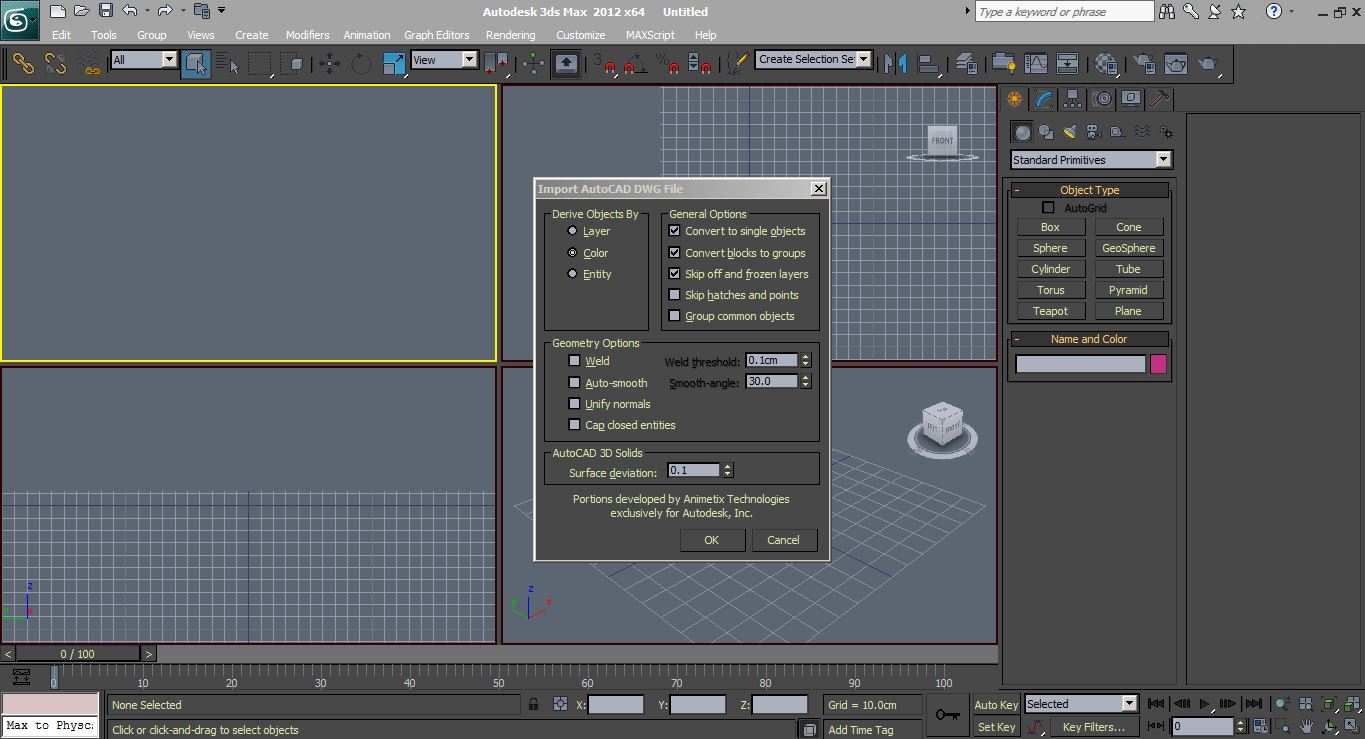
Task: Select the Cameras category icon
Action: pyautogui.click(x=1093, y=131)
